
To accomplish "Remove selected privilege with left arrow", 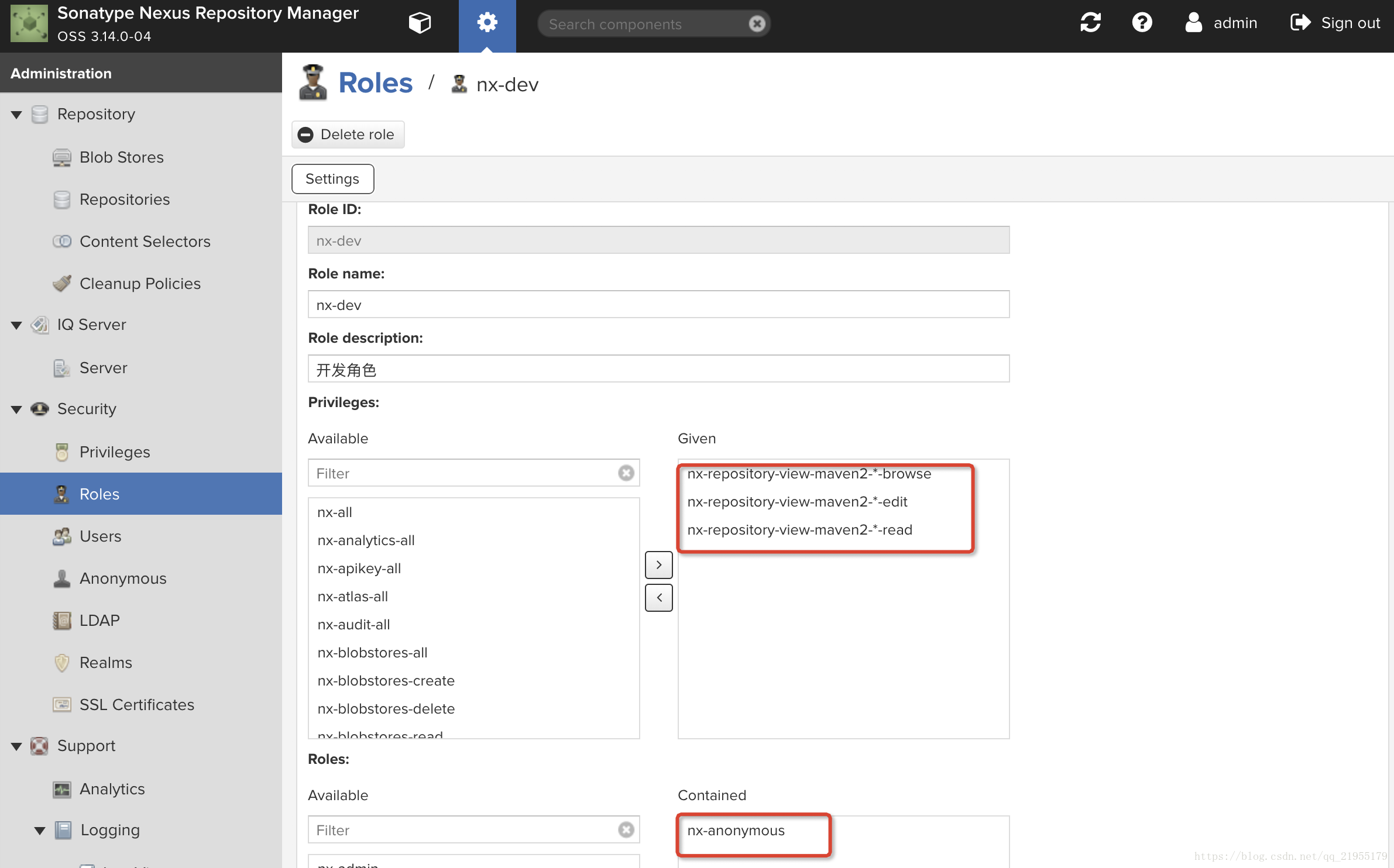I will click(658, 598).
